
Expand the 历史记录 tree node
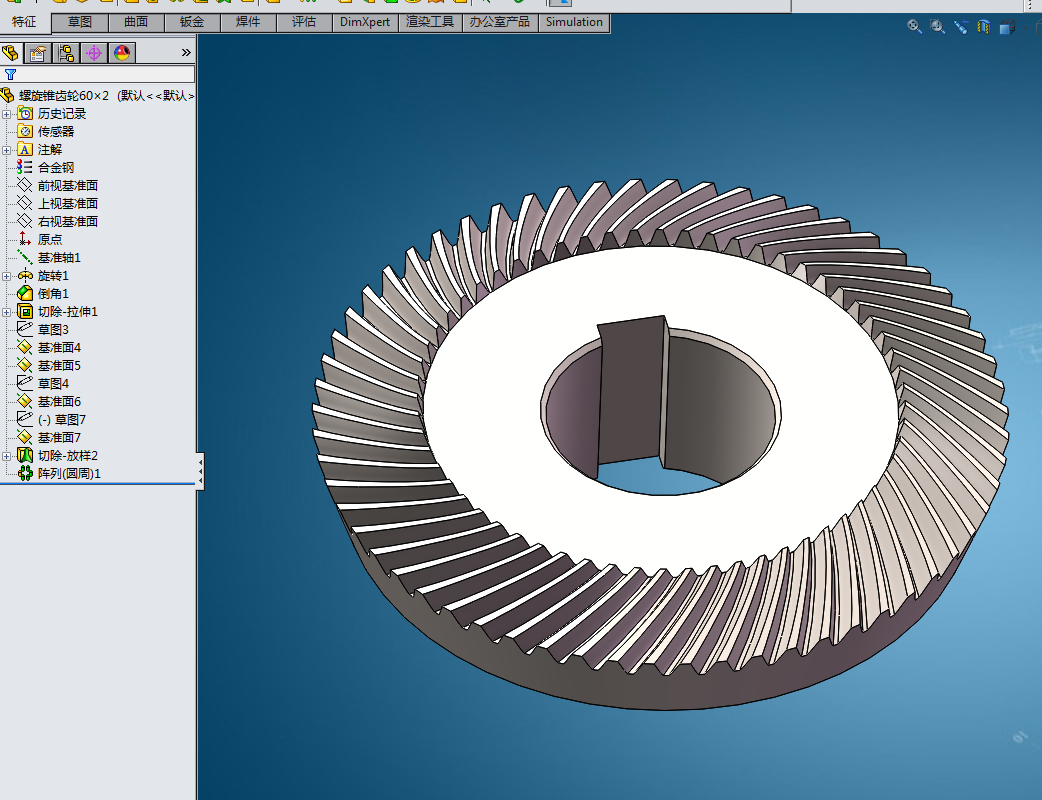[7, 114]
